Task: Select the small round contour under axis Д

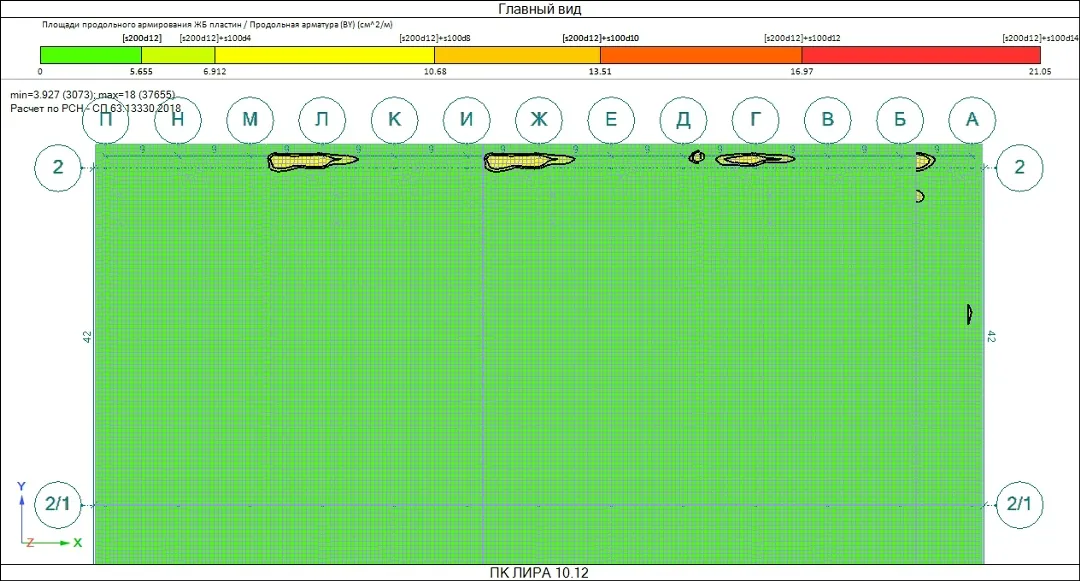Action: click(696, 157)
